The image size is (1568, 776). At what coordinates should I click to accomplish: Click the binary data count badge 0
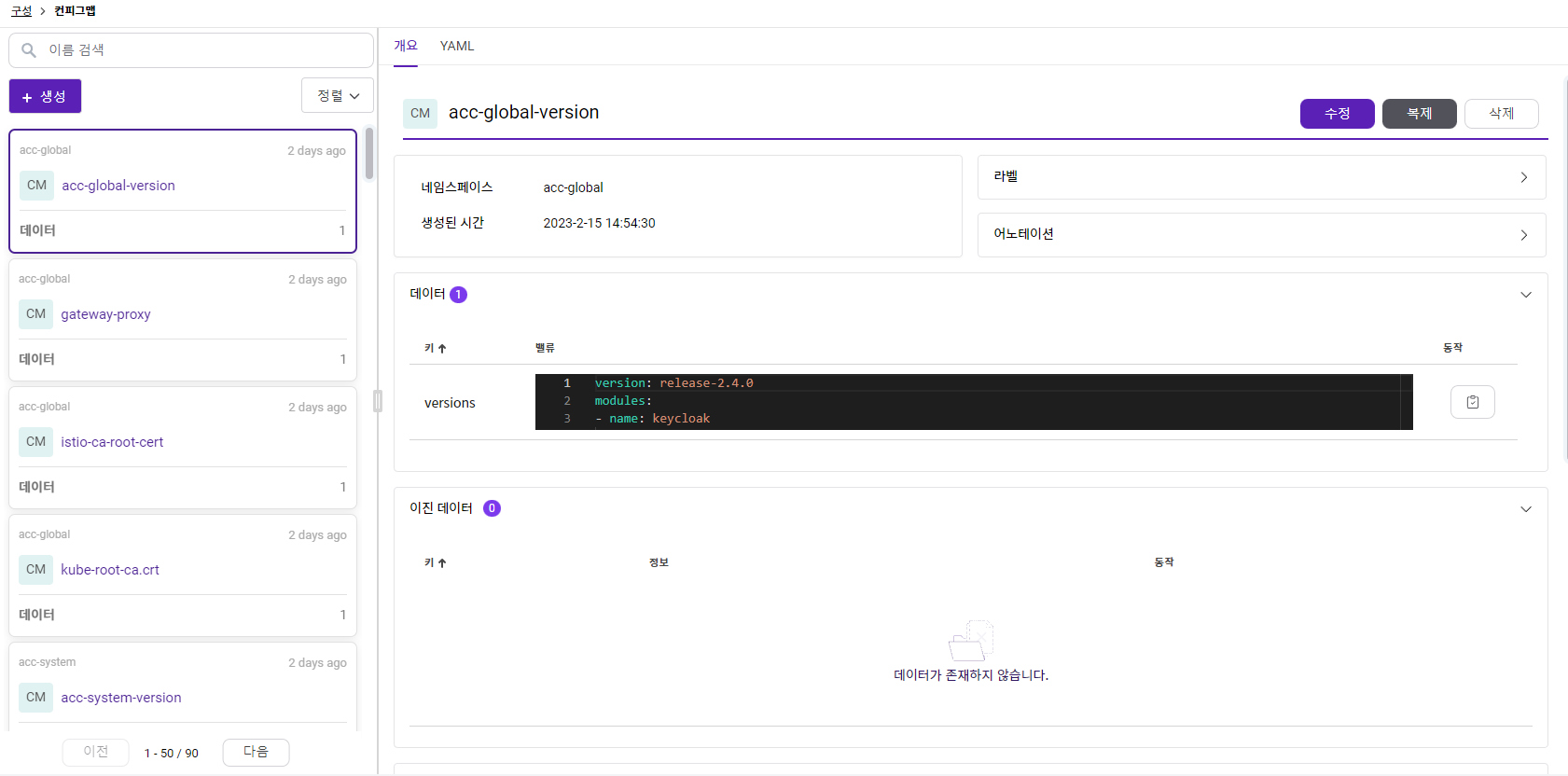click(492, 508)
